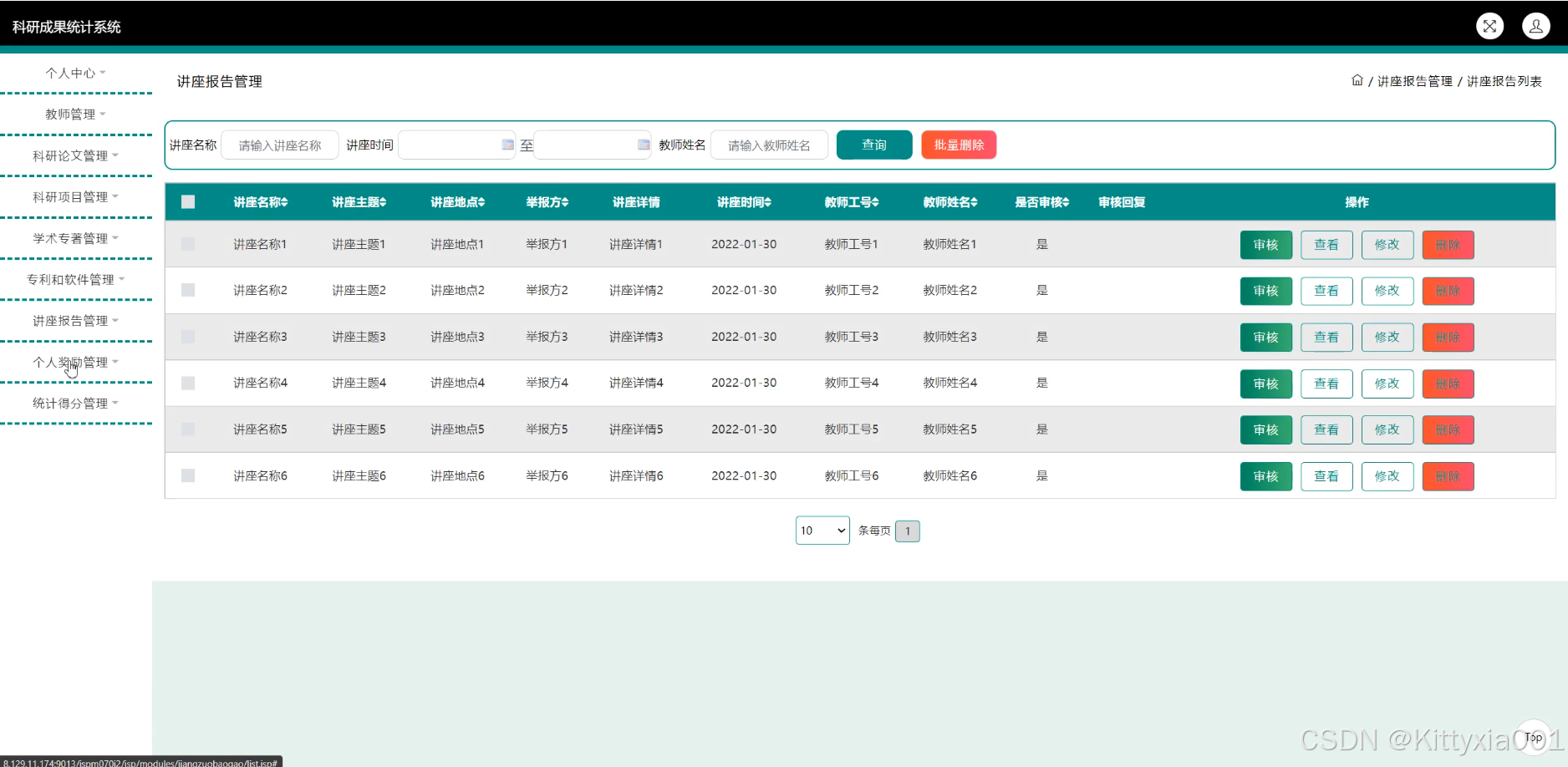1568x767 pixels.
Task: Click the home icon in breadcrumb
Action: tap(1357, 80)
